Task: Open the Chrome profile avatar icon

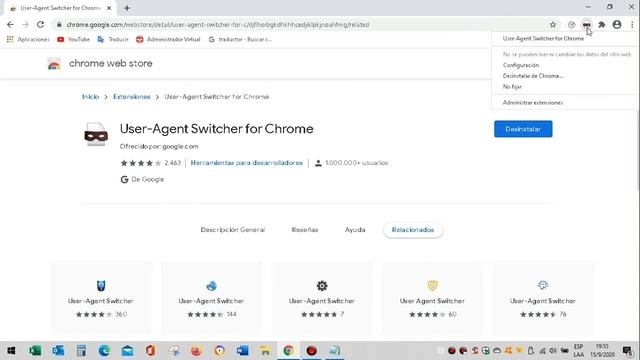Action: coord(617,24)
